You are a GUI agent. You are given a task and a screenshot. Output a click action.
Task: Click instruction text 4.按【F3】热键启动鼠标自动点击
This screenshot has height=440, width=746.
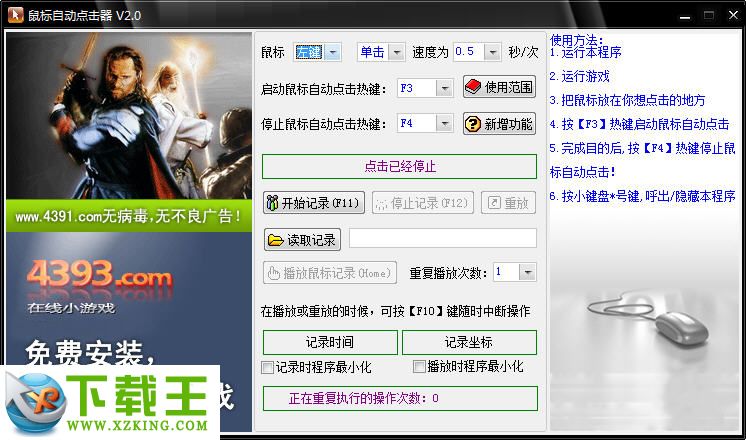click(x=639, y=124)
